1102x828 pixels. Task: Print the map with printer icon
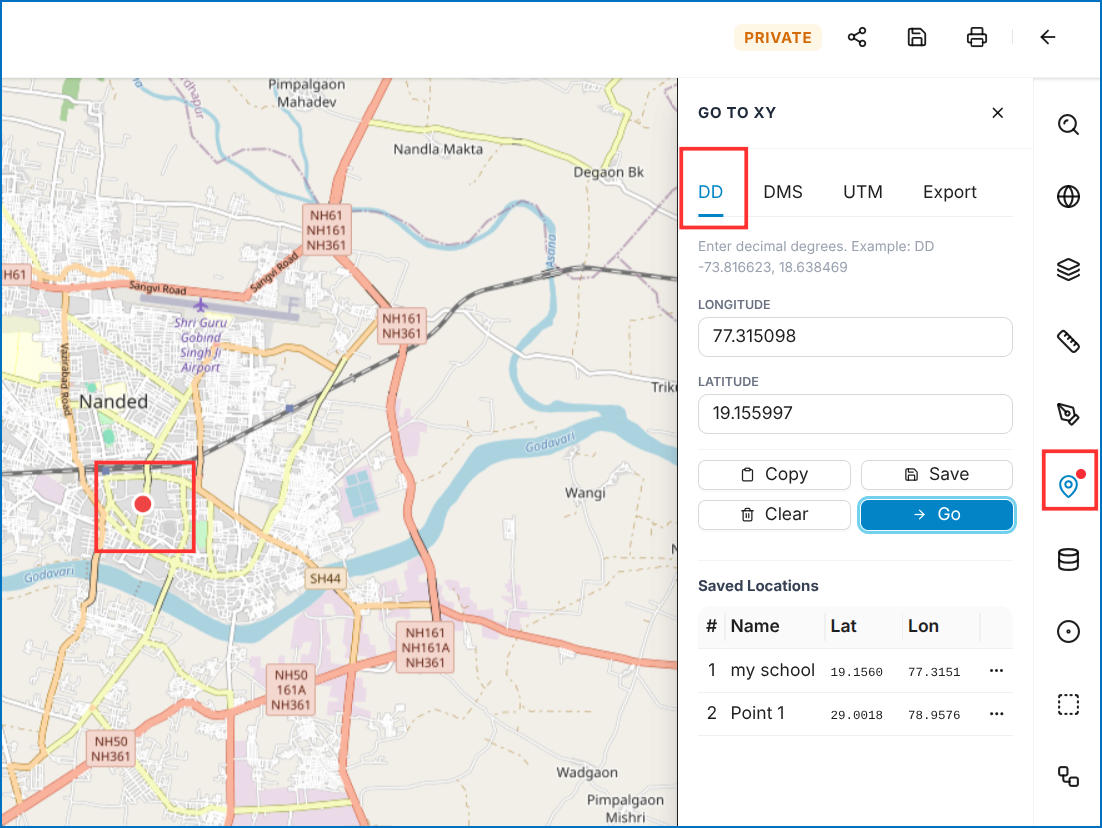[977, 37]
